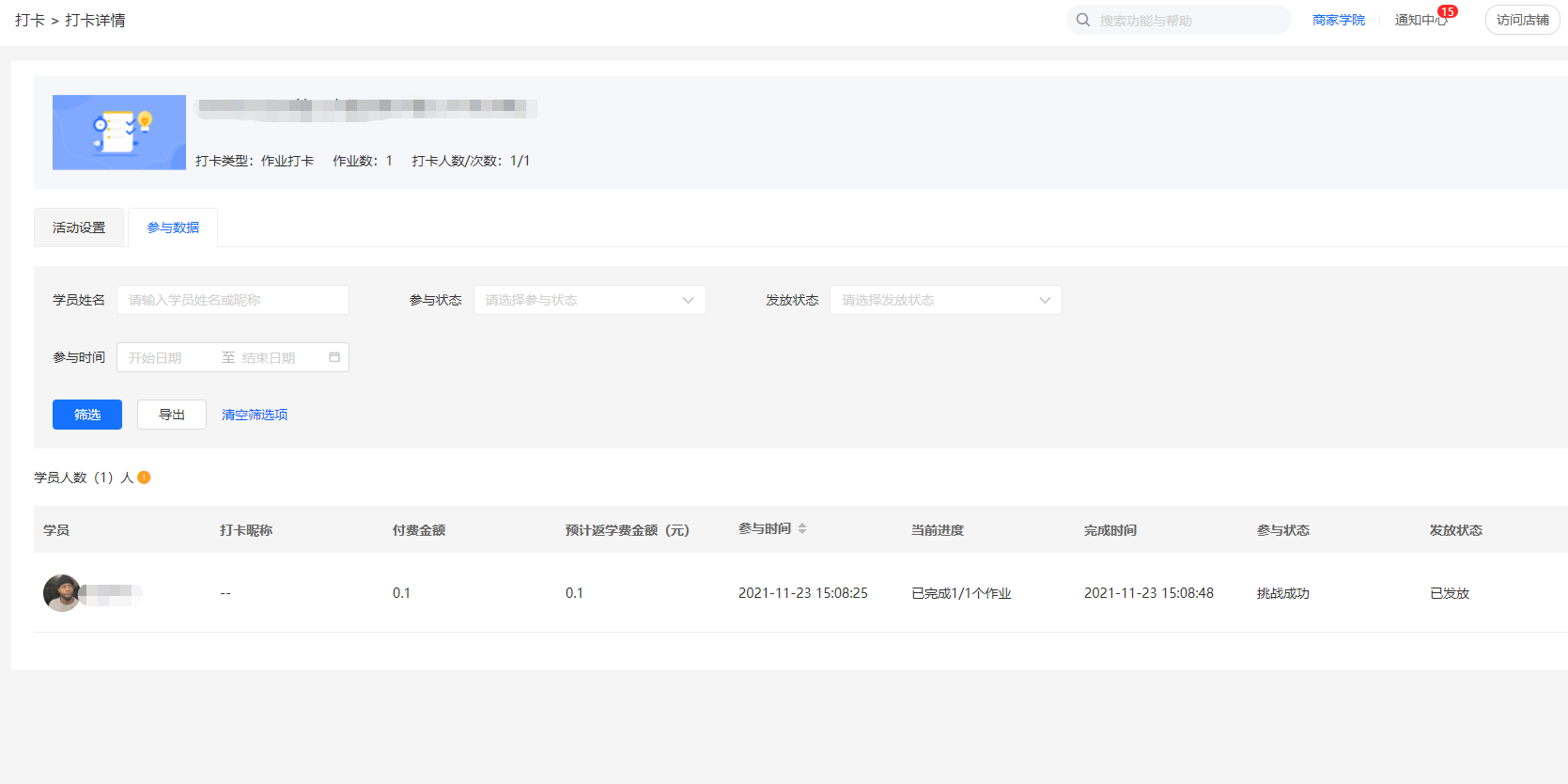The width and height of the screenshot is (1568, 784).
Task: Open the calendar icon in 参与时间 field
Action: click(334, 357)
